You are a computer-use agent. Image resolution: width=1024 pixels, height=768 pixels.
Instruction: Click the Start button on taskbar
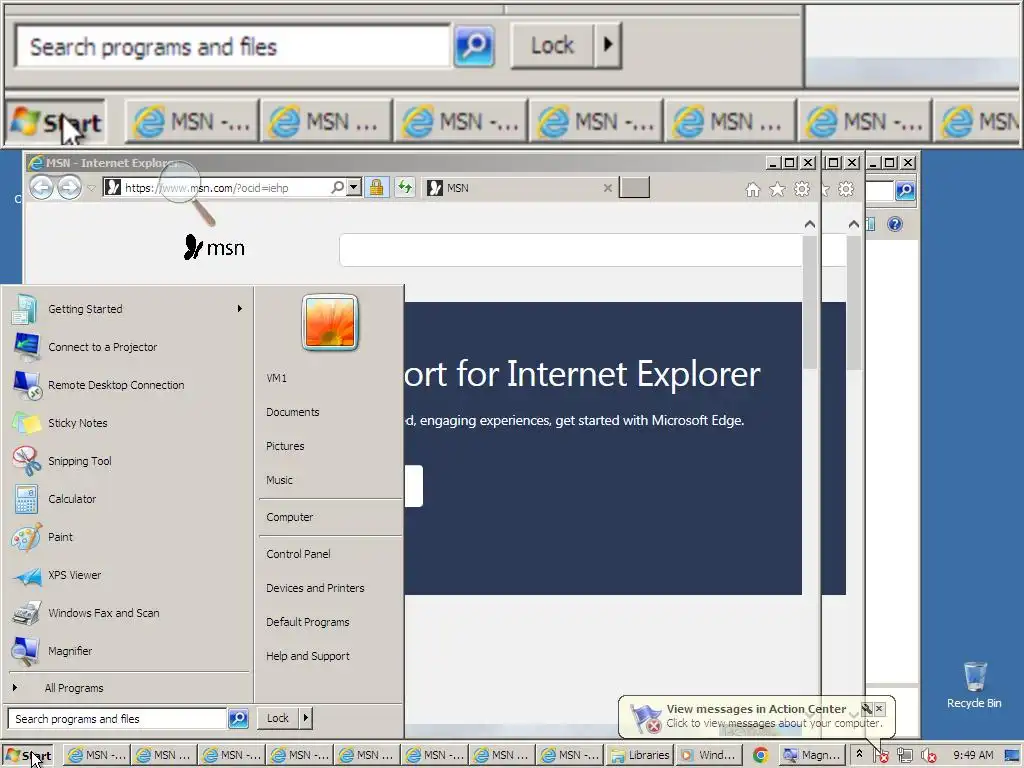click(x=30, y=756)
